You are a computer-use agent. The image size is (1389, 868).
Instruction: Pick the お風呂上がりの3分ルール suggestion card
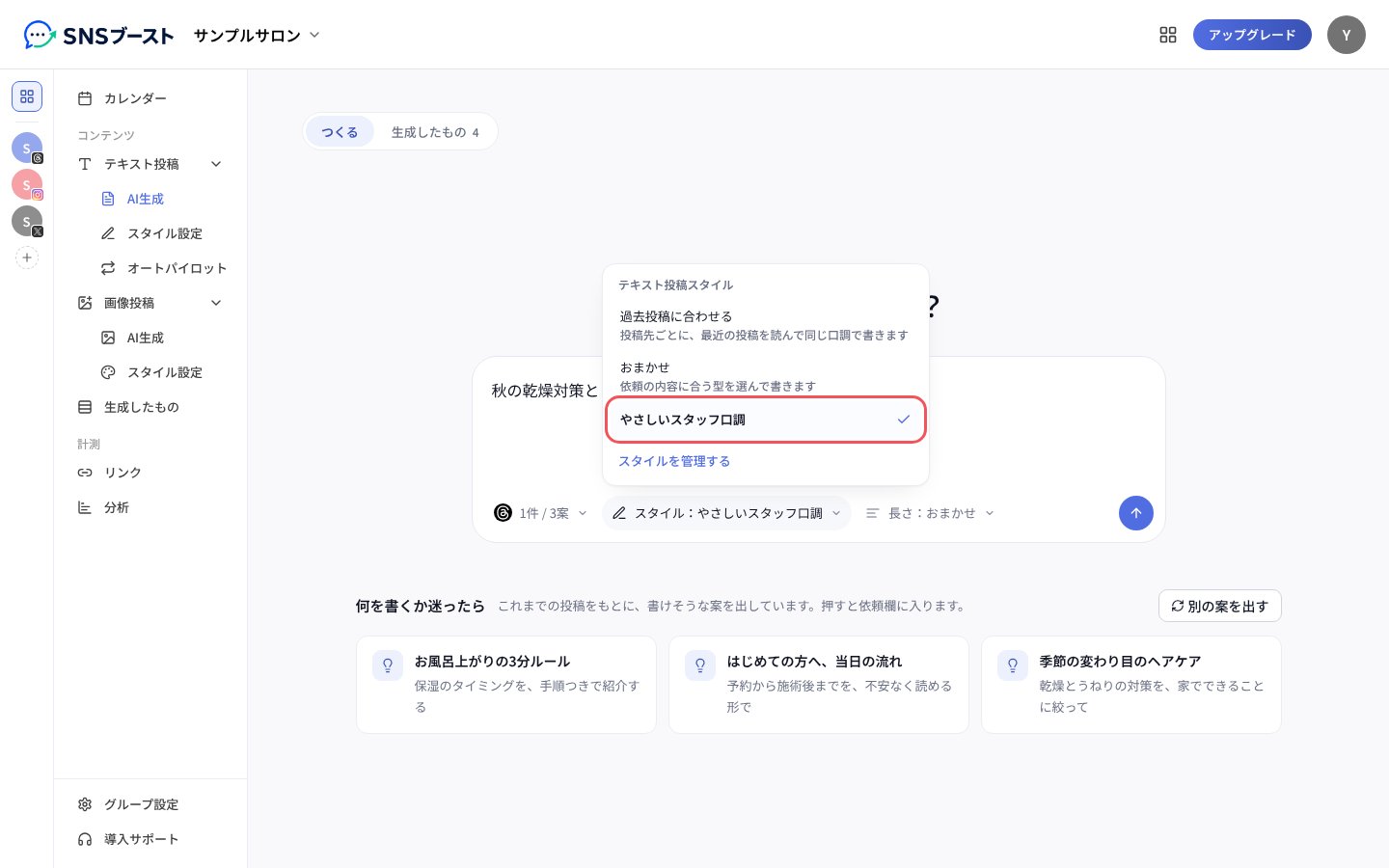click(x=506, y=685)
